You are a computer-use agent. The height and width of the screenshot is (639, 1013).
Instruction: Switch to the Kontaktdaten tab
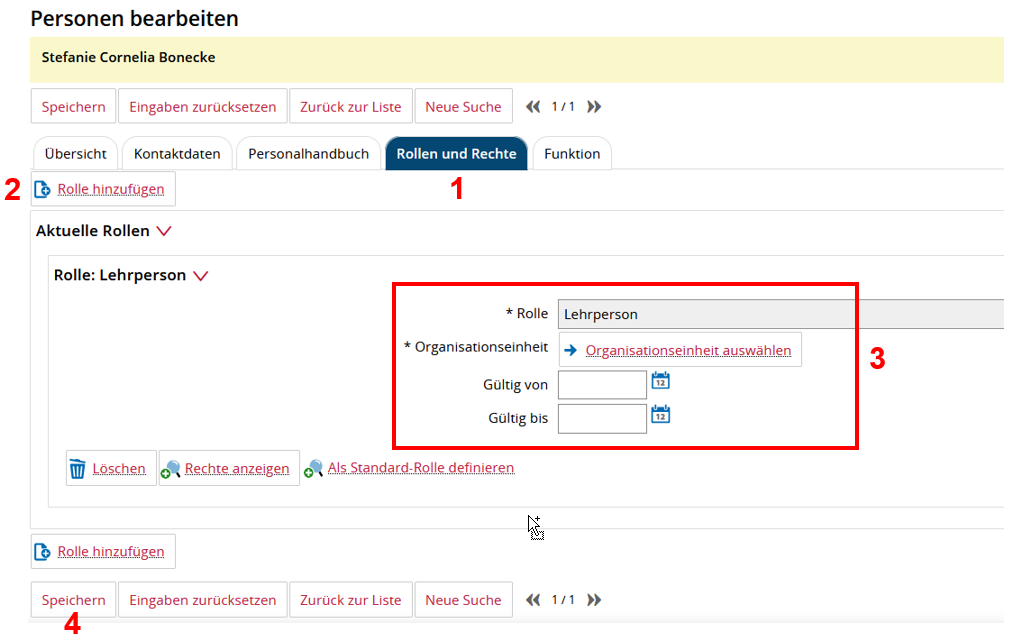[x=177, y=154]
